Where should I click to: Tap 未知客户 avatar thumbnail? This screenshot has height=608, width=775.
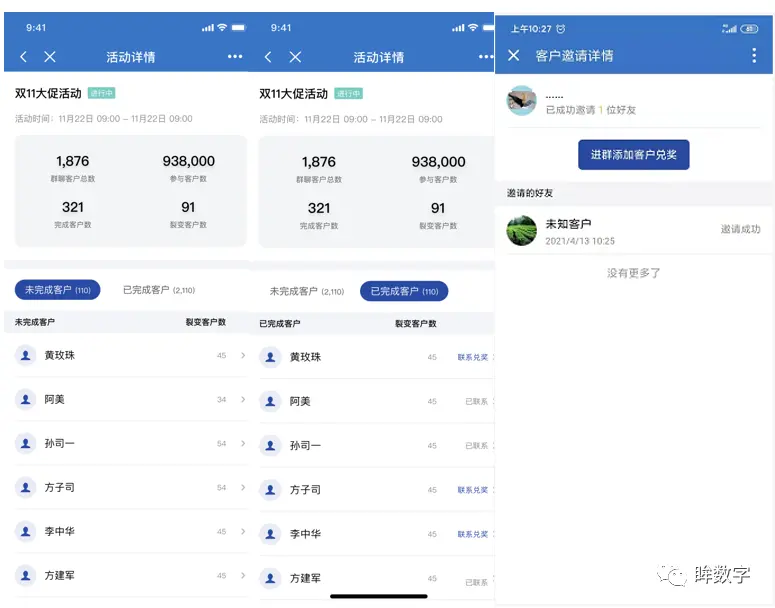pyautogui.click(x=522, y=231)
